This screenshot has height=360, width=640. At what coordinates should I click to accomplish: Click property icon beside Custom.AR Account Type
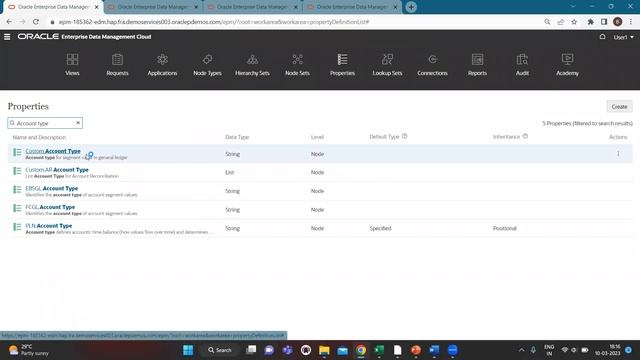(17, 171)
